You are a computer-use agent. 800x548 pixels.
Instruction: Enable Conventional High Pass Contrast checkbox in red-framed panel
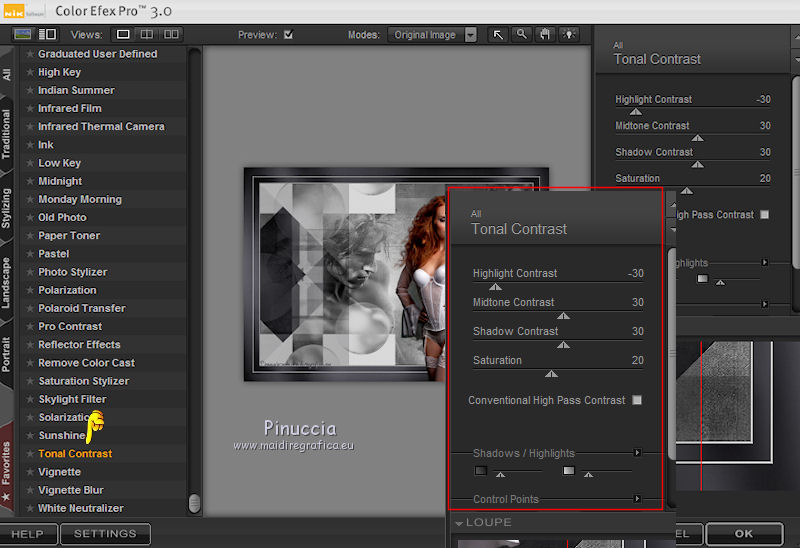pos(637,400)
